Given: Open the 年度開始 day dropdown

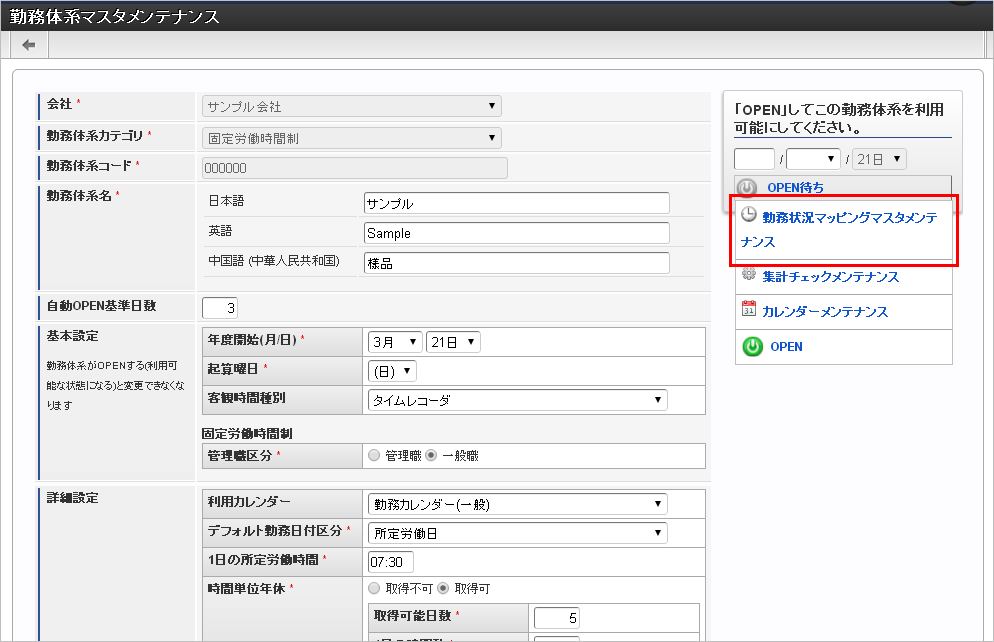Looking at the screenshot, I should (x=453, y=342).
